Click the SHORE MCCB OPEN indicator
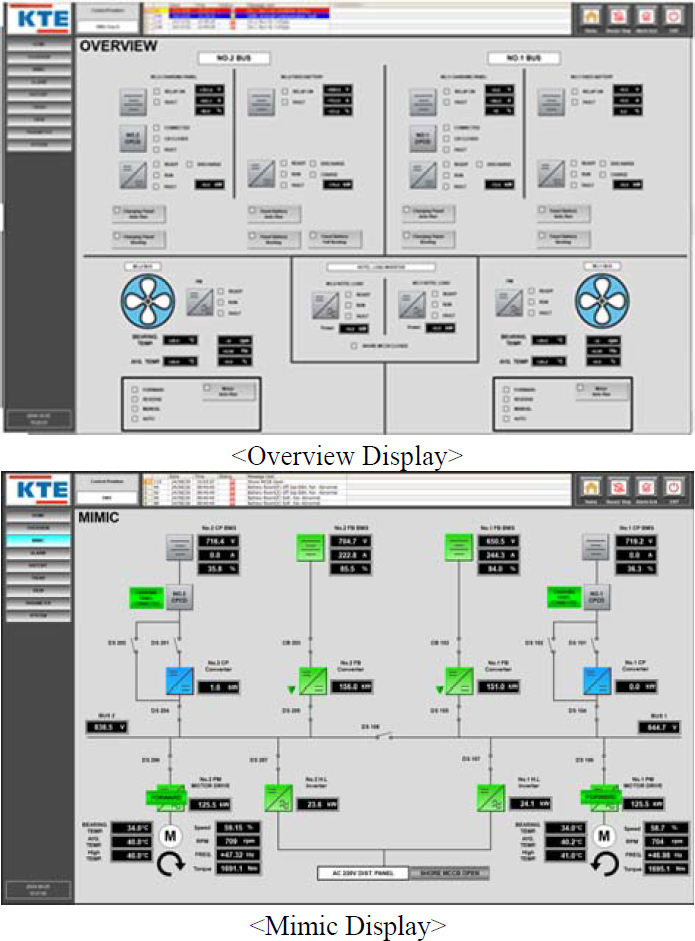 coord(448,873)
